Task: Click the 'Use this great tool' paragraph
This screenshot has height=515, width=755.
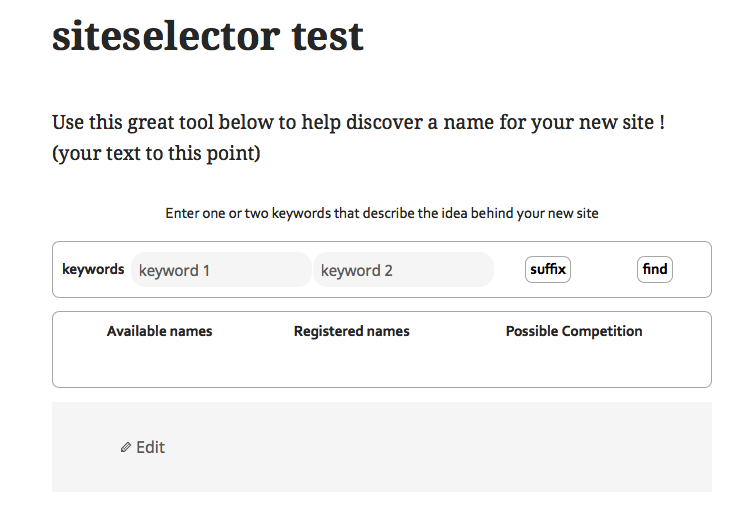Action: coord(358,122)
